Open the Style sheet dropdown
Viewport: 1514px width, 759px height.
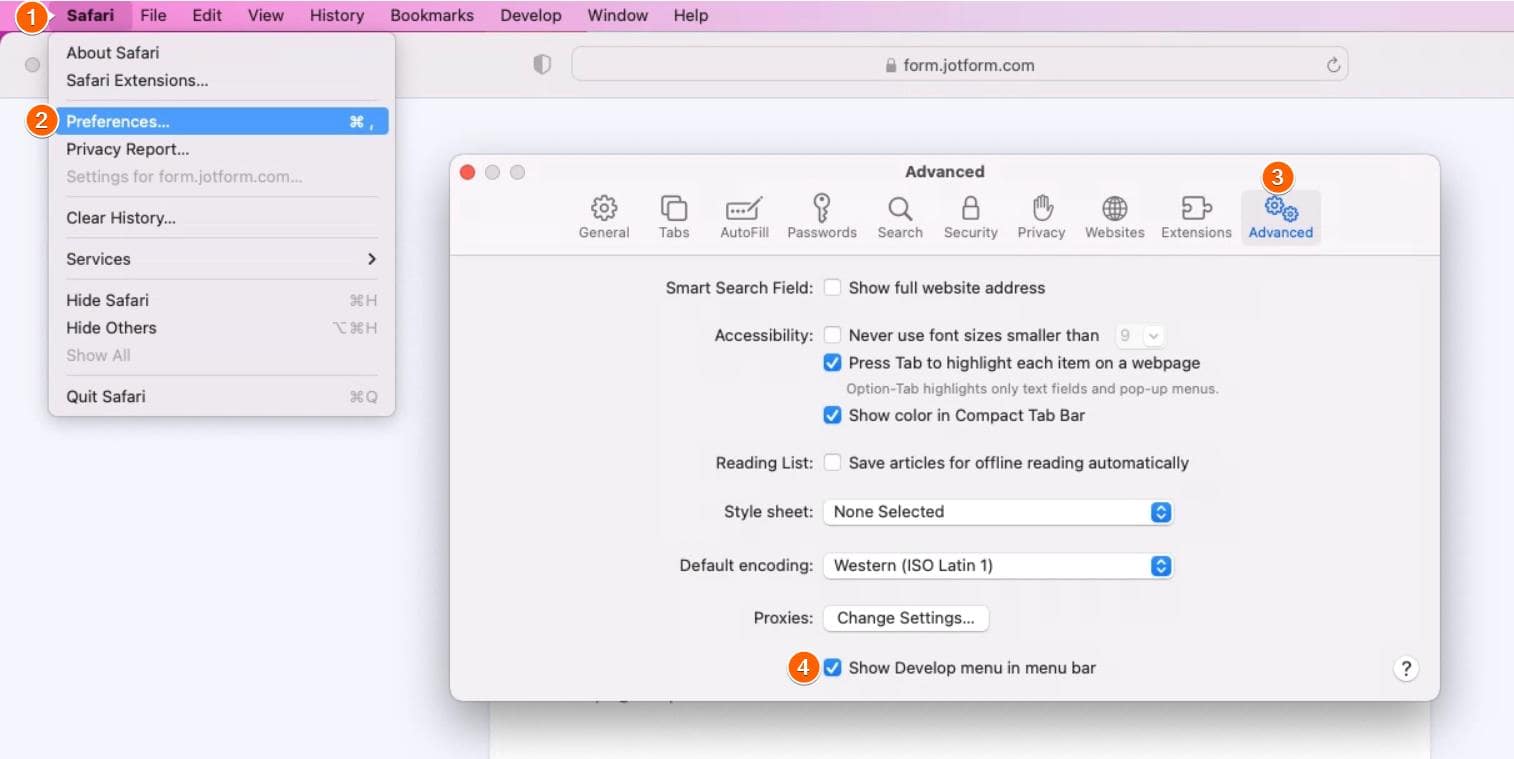point(997,512)
